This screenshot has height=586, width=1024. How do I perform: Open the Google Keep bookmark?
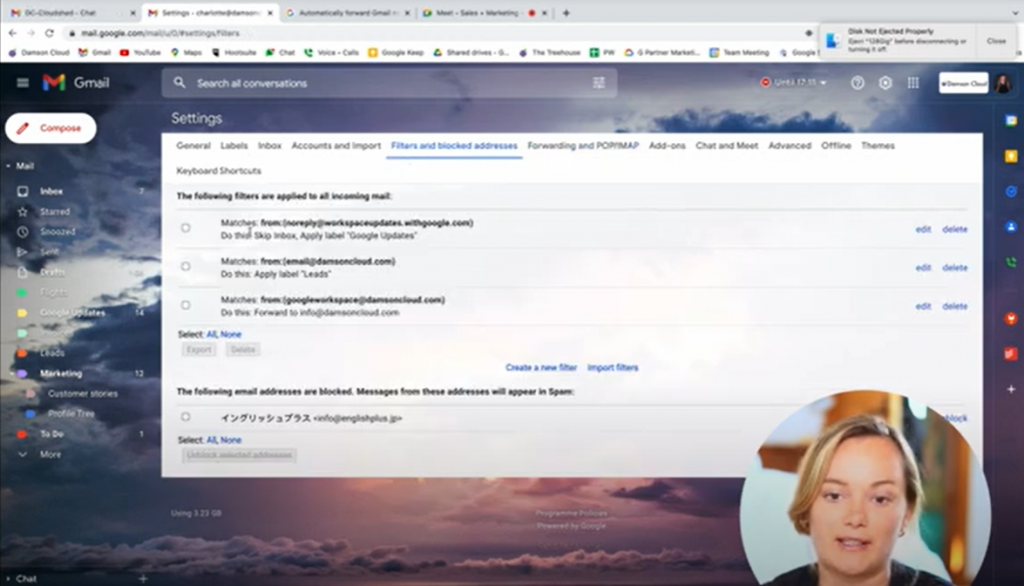(x=396, y=52)
